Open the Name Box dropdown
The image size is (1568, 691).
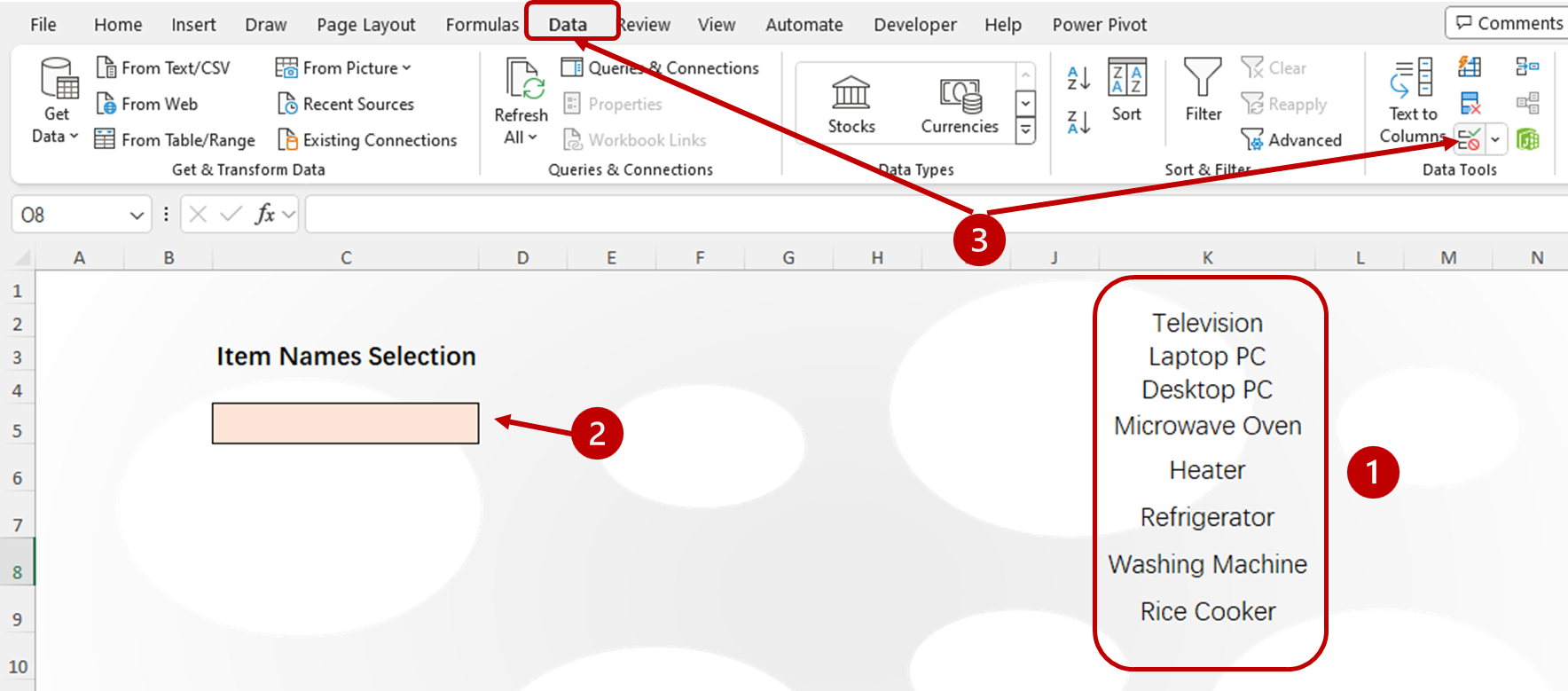point(137,216)
